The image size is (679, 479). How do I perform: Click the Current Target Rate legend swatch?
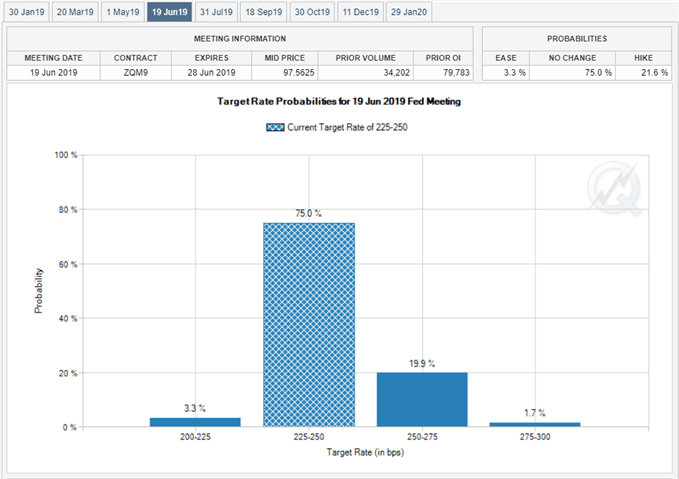275,127
